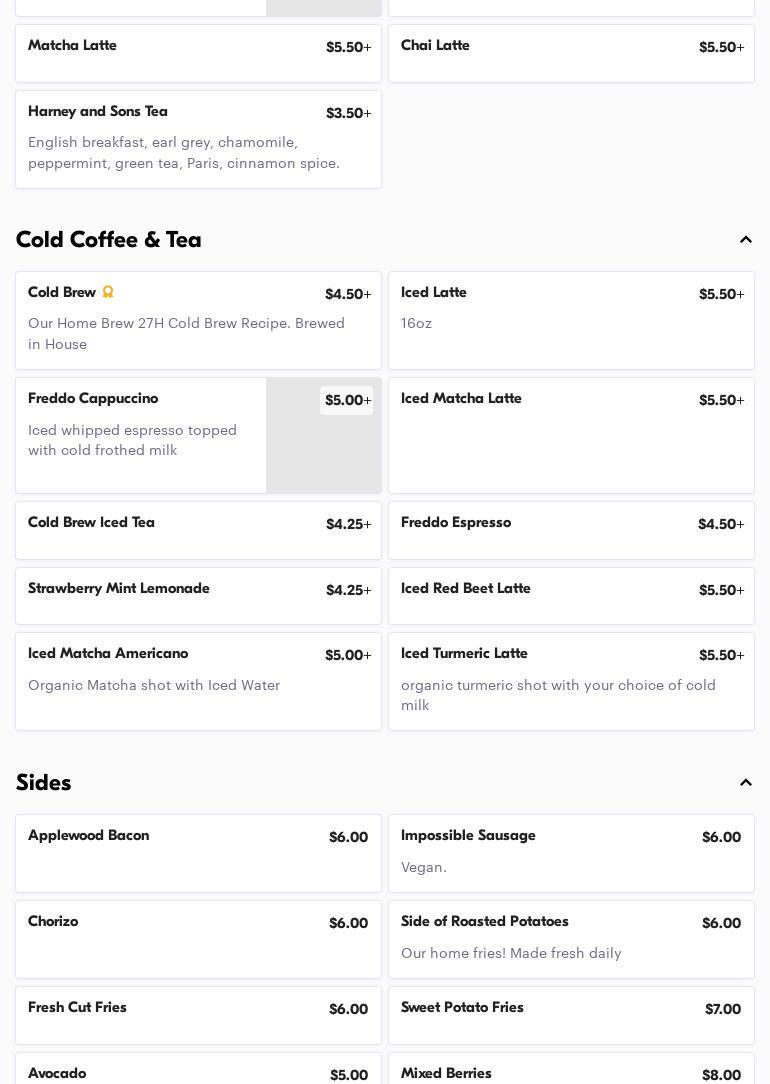This screenshot has width=770, height=1084.
Task: Choose the Iced Latte 16oz item
Action: click(x=571, y=320)
